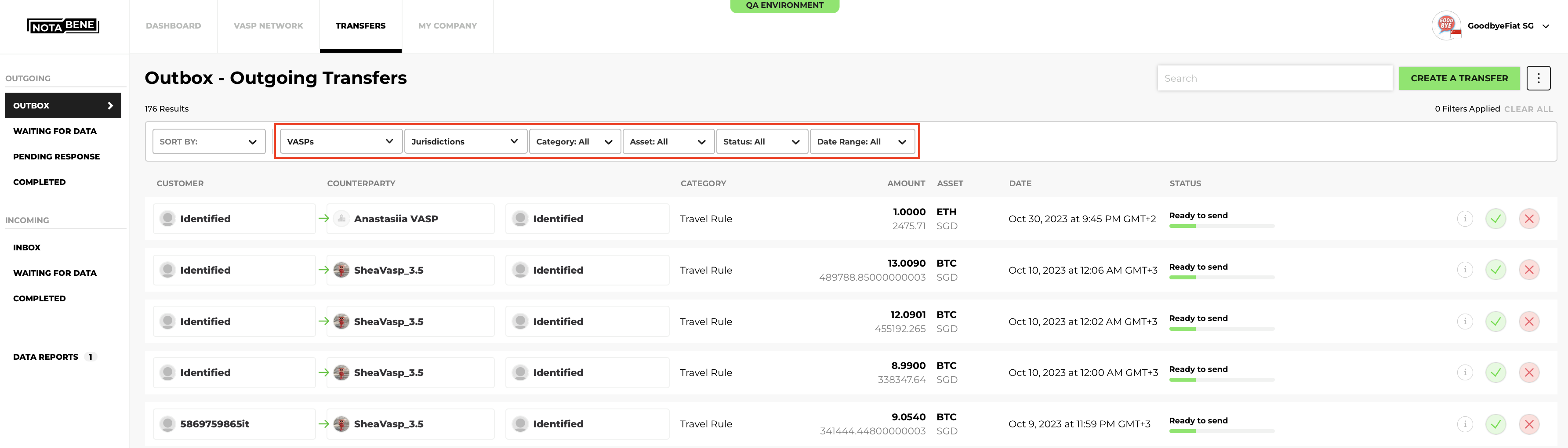The image size is (1568, 448).
Task: Click the Create a Transfer button
Action: [1459, 78]
